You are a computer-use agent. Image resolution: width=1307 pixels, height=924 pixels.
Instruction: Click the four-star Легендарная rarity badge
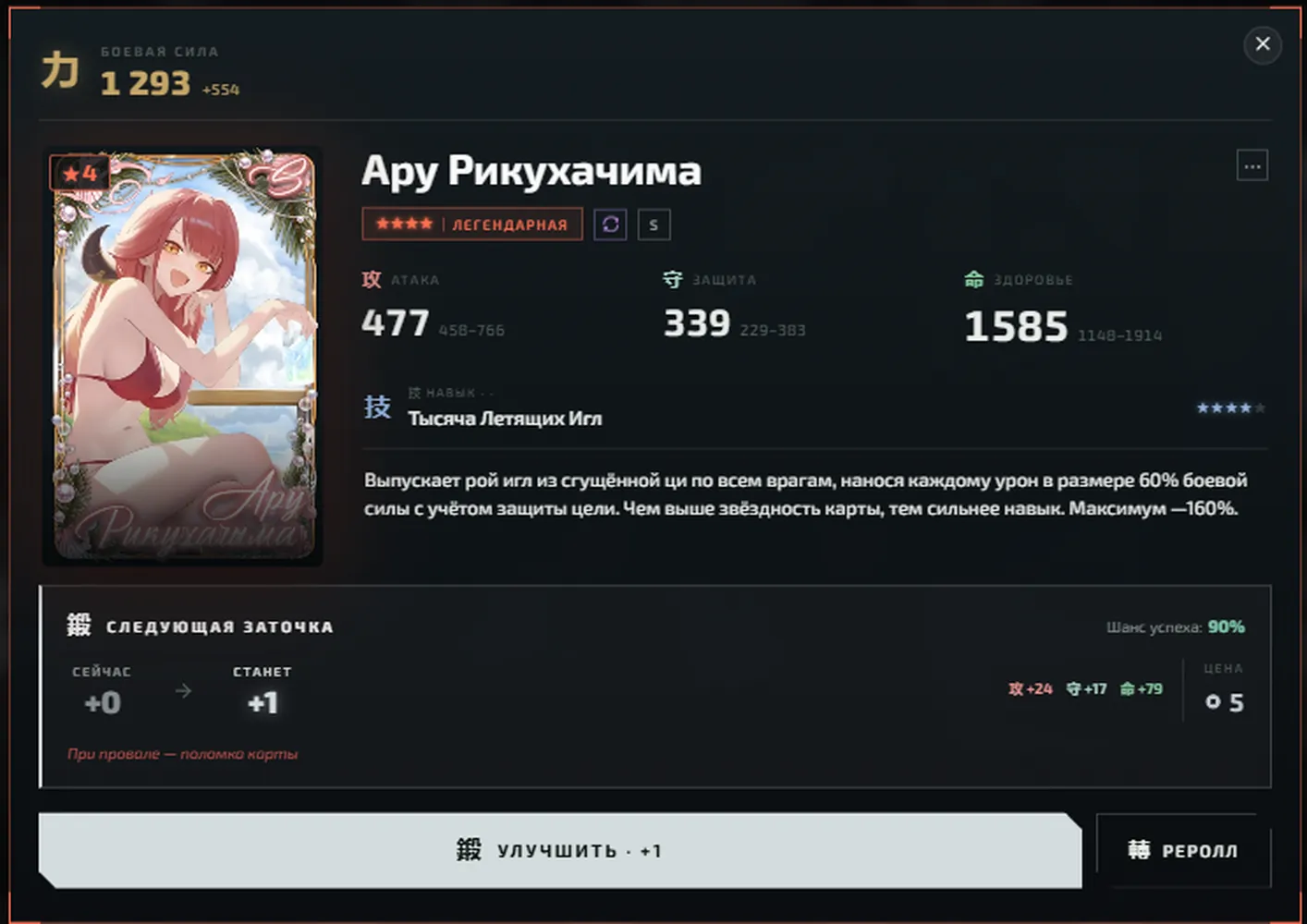click(472, 225)
